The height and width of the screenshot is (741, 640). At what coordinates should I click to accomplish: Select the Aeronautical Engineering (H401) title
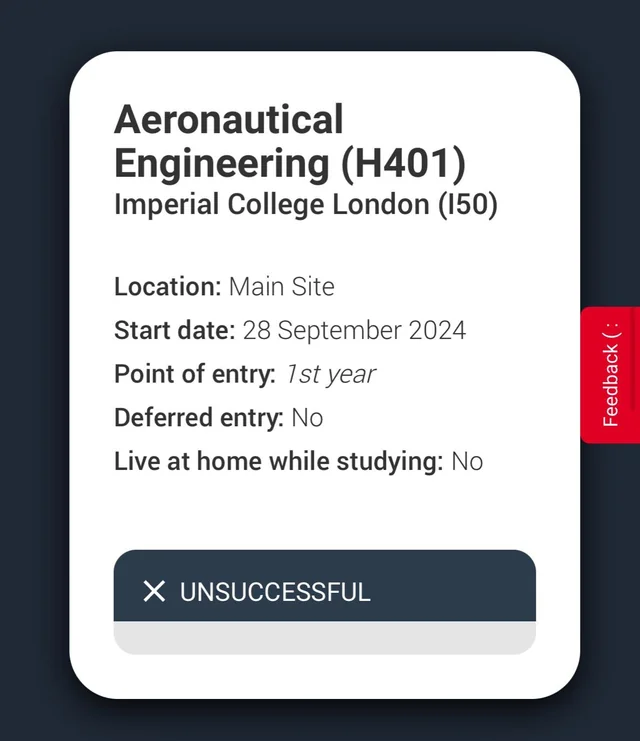(290, 141)
